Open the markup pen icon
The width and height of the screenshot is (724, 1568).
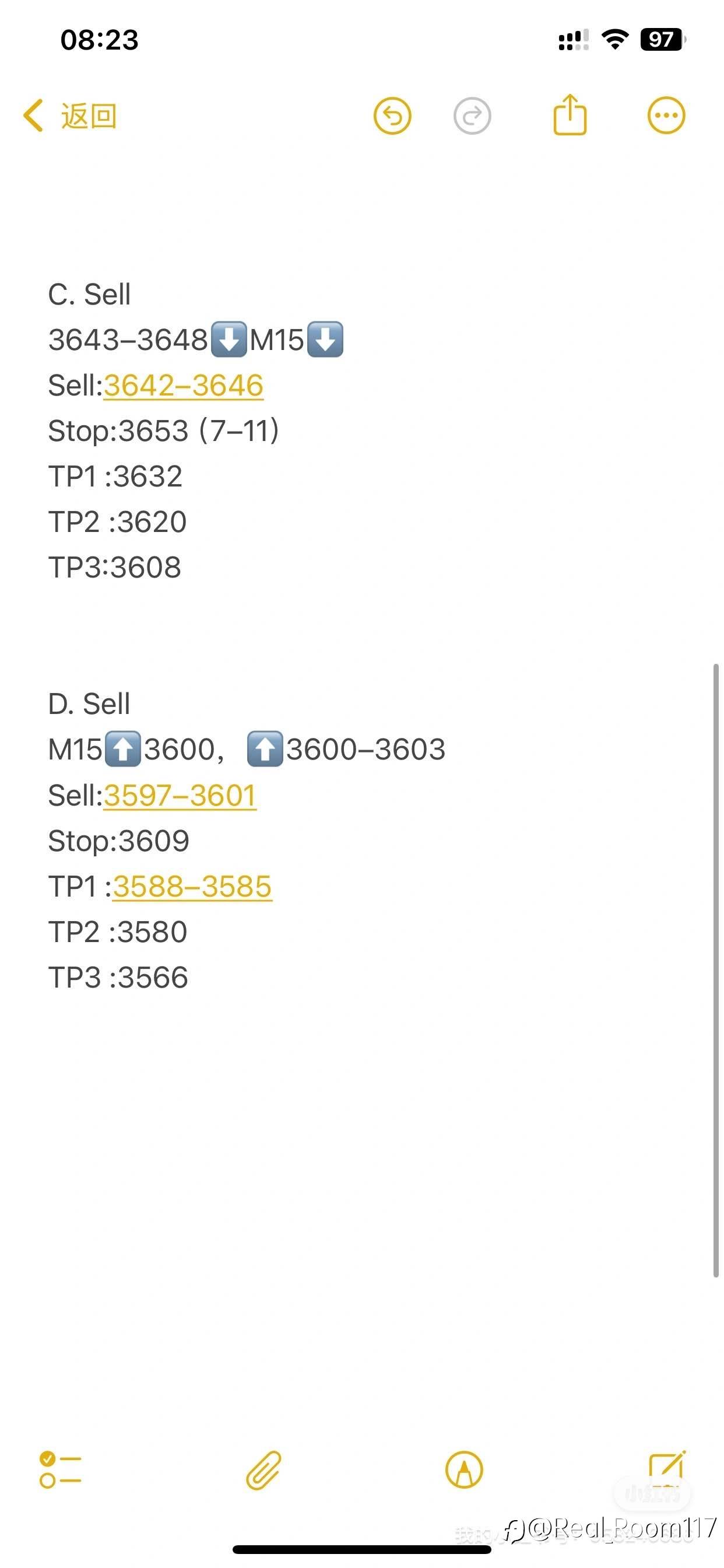point(464,1470)
